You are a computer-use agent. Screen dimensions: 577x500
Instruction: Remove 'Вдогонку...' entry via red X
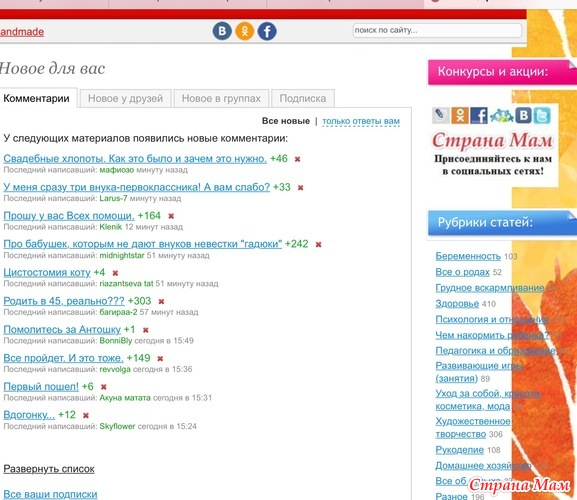pyautogui.click(x=86, y=415)
